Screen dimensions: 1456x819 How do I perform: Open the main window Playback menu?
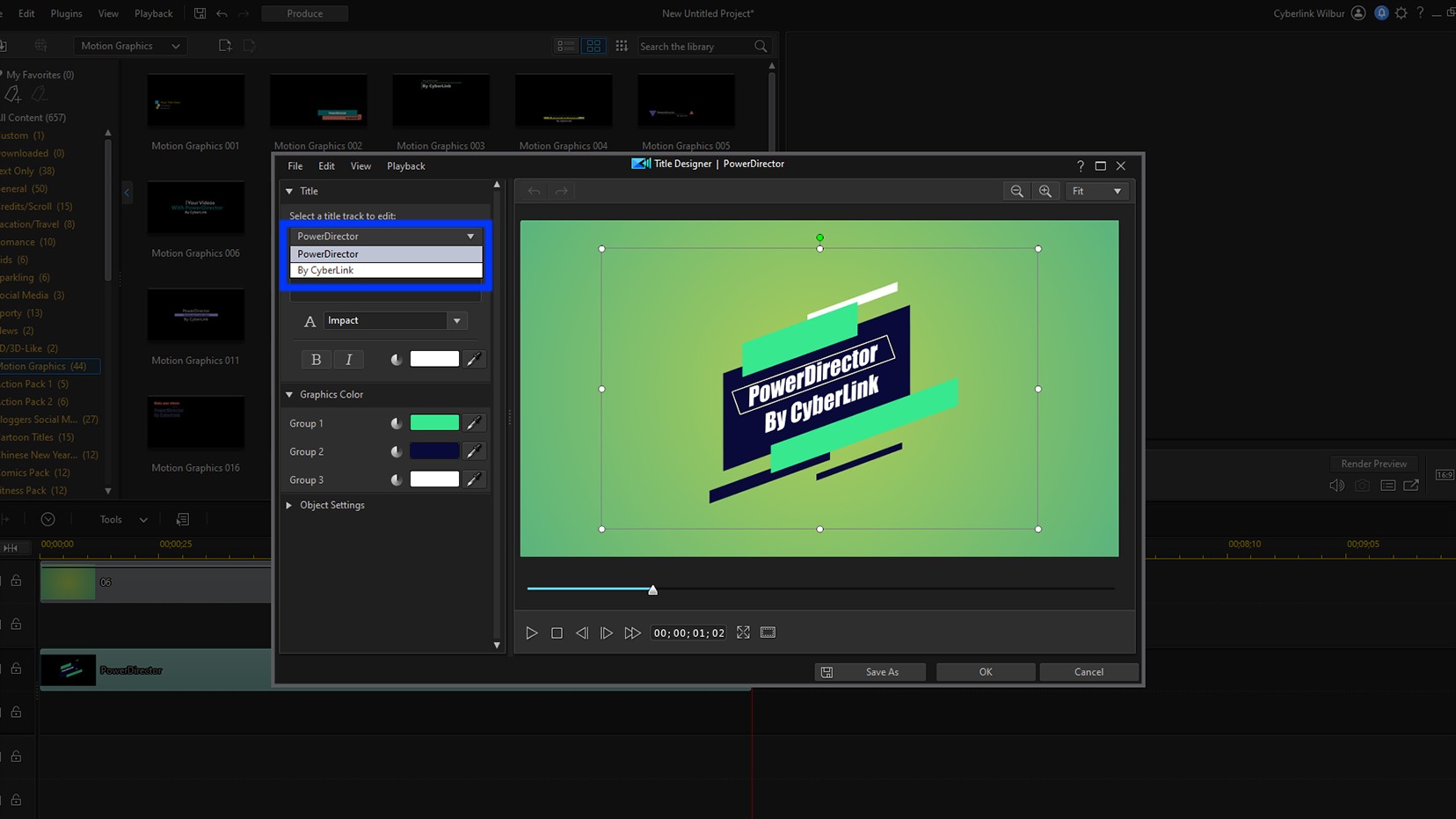coord(154,13)
